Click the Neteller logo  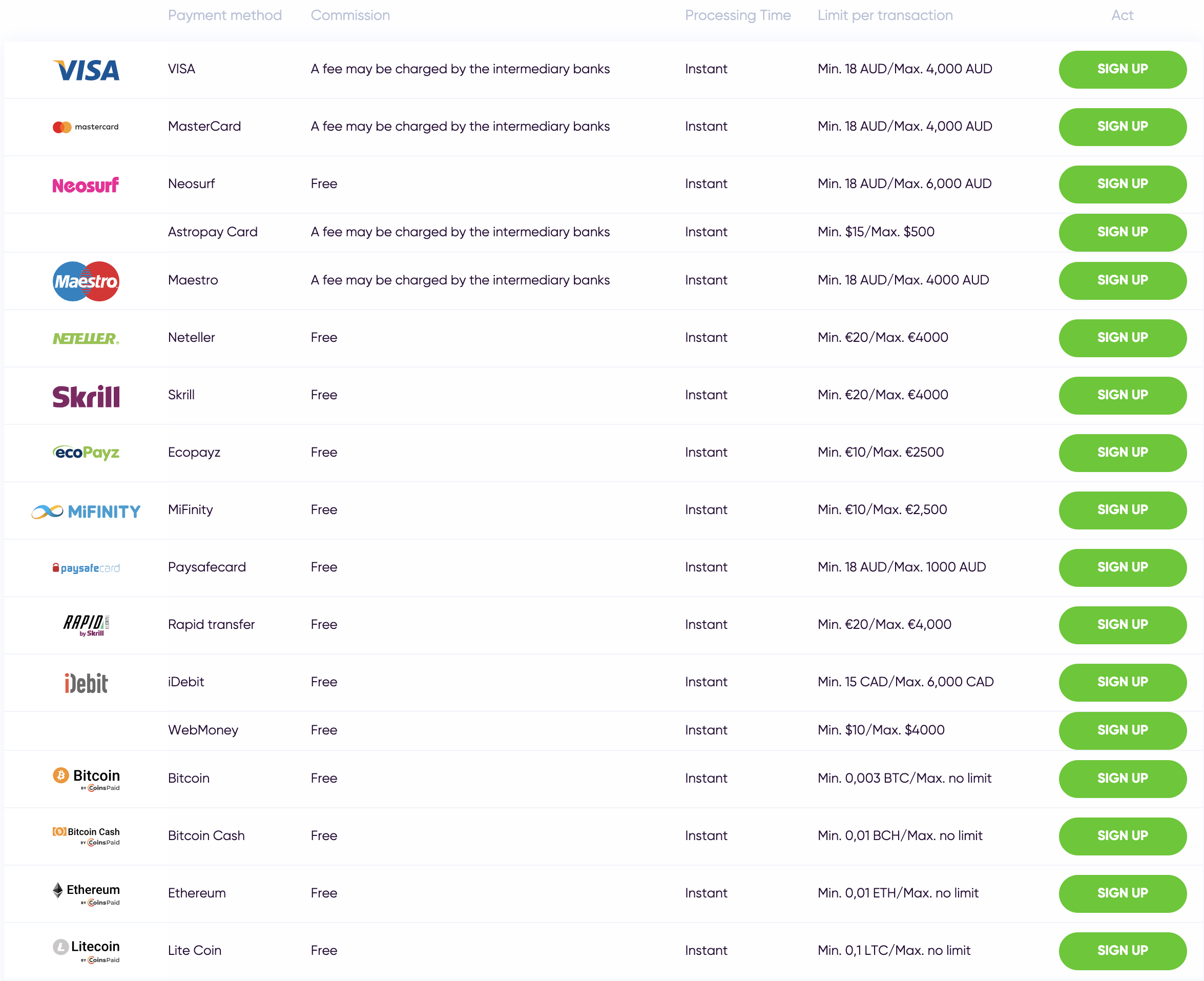coord(86,338)
